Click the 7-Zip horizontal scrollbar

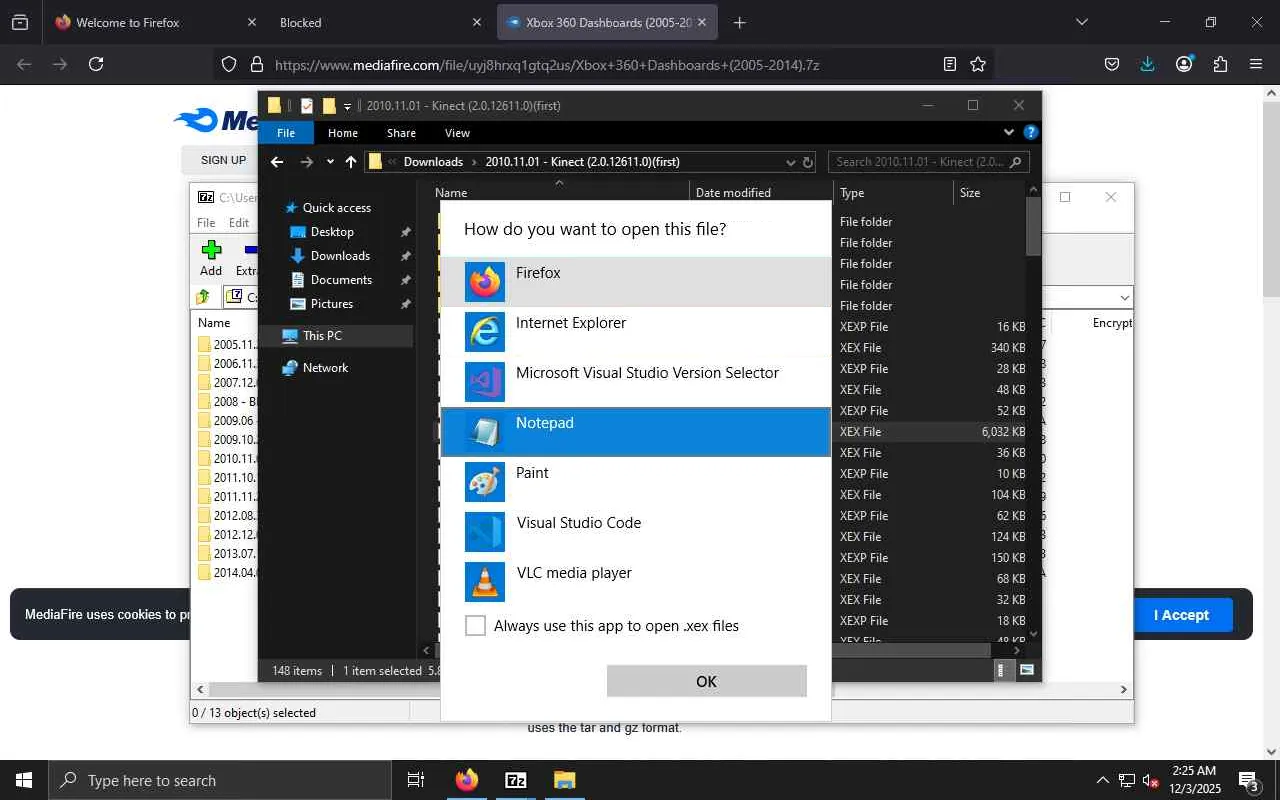(x=662, y=689)
